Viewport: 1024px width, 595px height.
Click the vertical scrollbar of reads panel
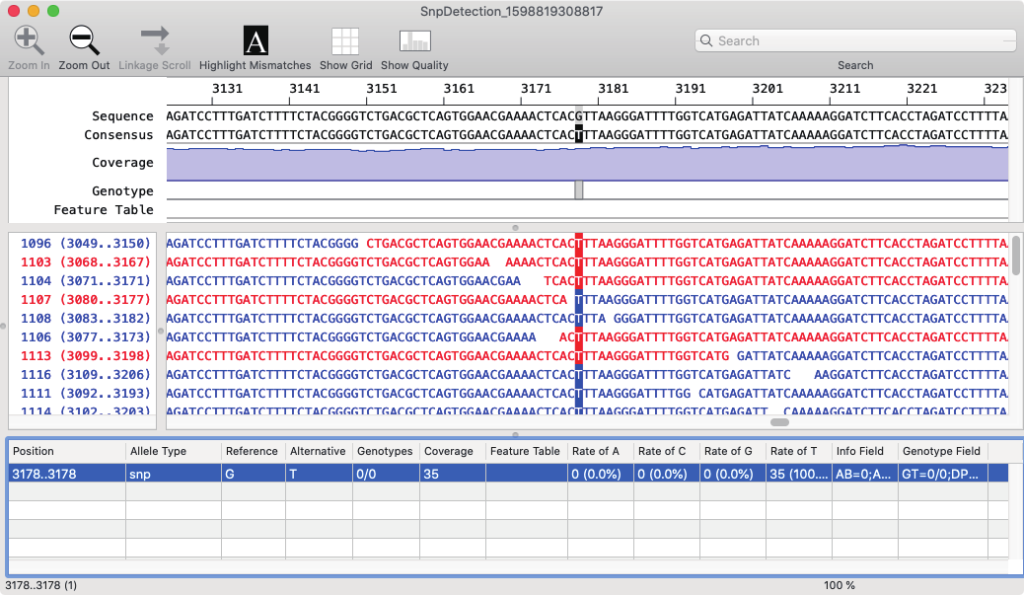(x=1016, y=255)
